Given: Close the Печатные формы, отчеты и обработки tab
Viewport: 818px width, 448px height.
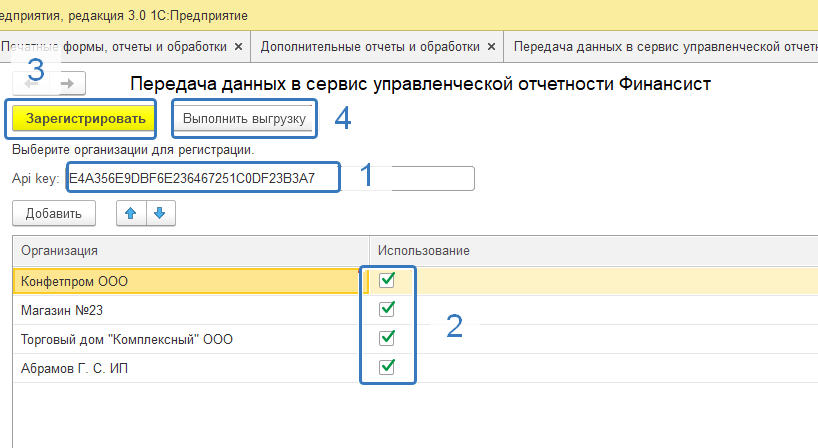Looking at the screenshot, I should pos(238,47).
